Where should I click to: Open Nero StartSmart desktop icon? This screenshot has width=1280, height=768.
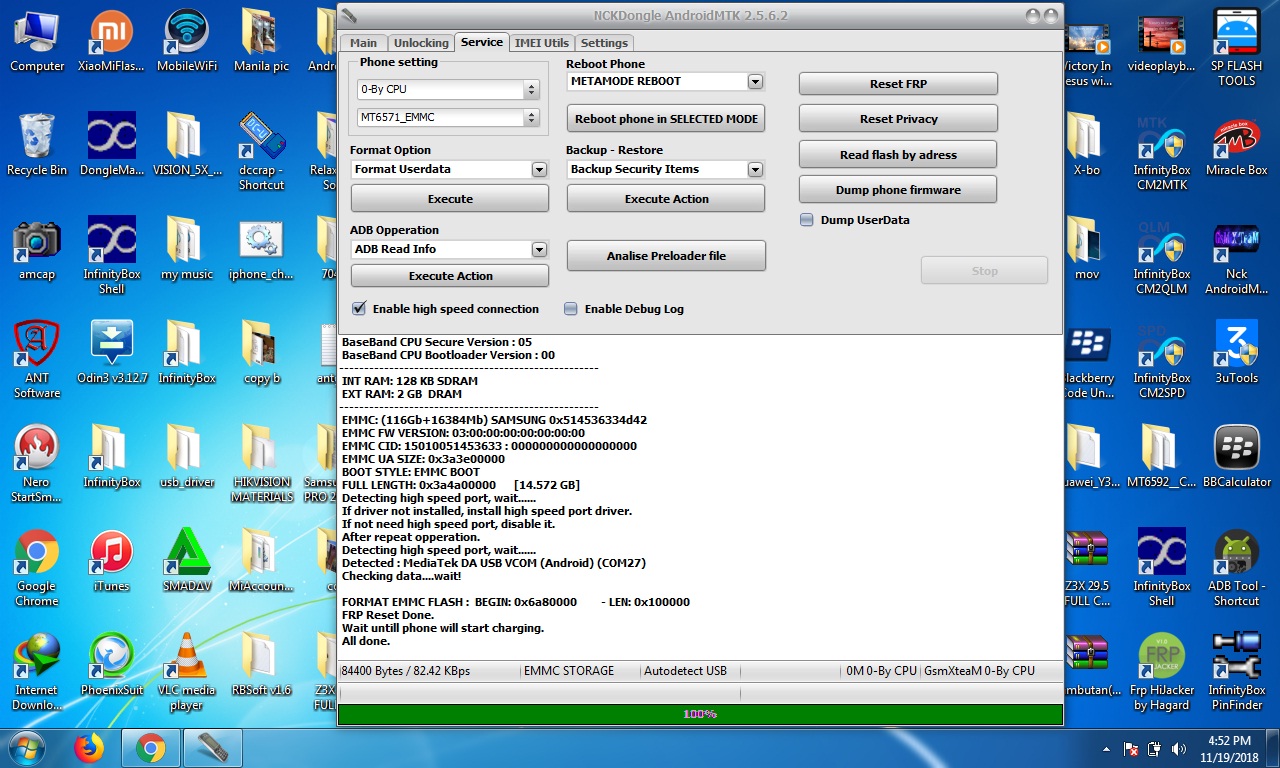37,465
